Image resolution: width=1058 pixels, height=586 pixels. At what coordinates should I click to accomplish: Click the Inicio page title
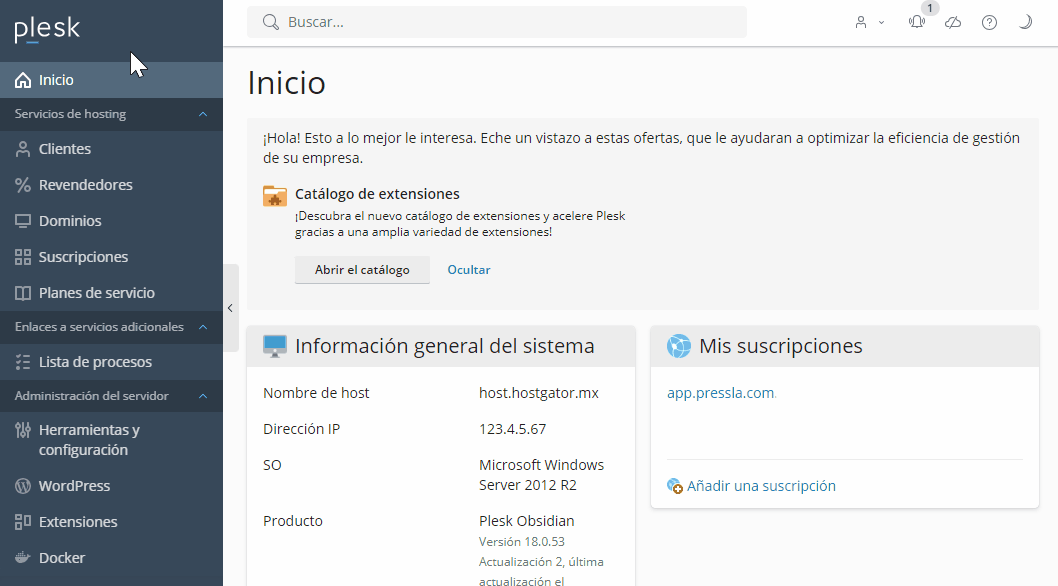[x=287, y=83]
